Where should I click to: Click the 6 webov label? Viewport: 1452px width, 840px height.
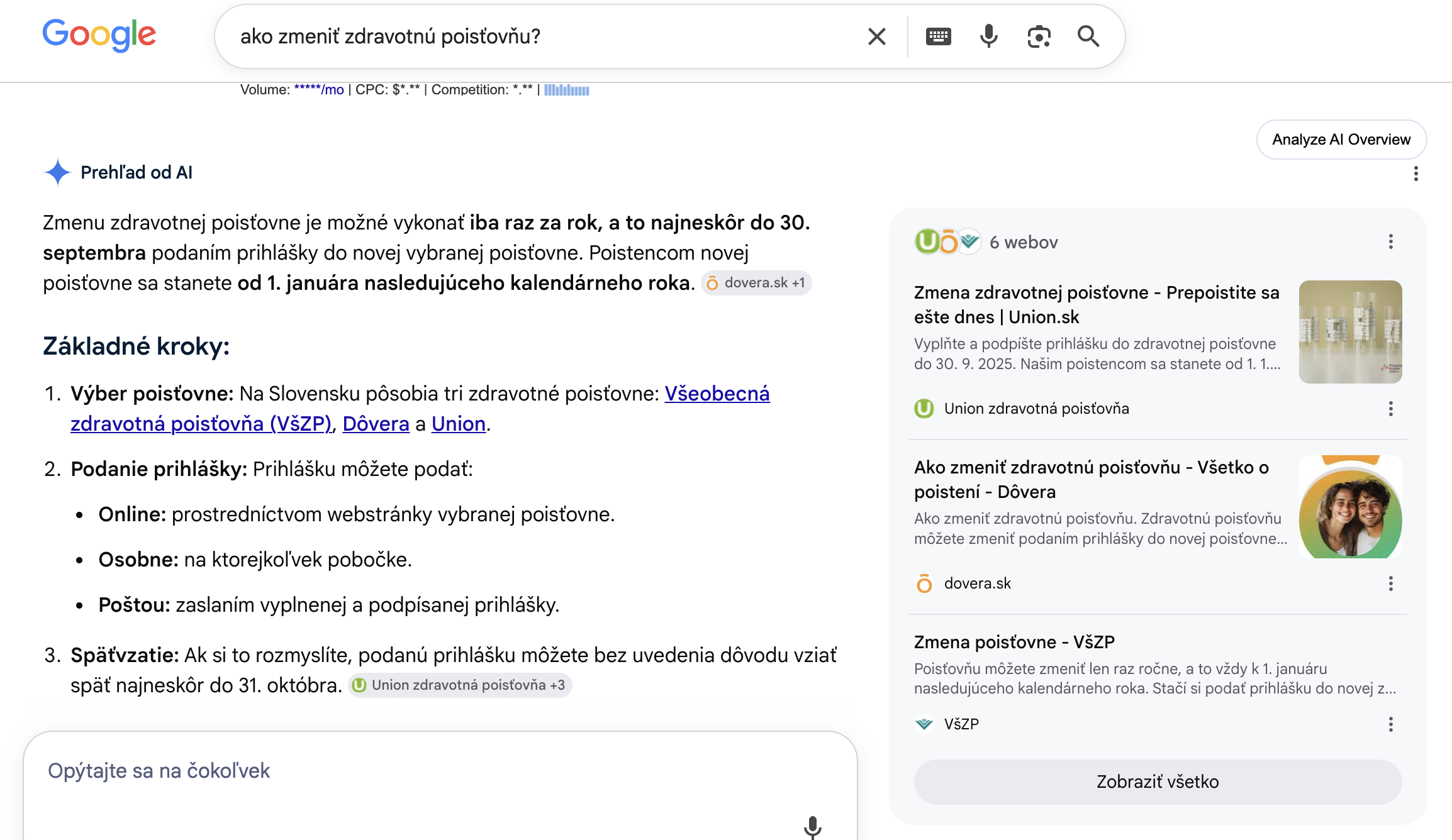point(1024,242)
